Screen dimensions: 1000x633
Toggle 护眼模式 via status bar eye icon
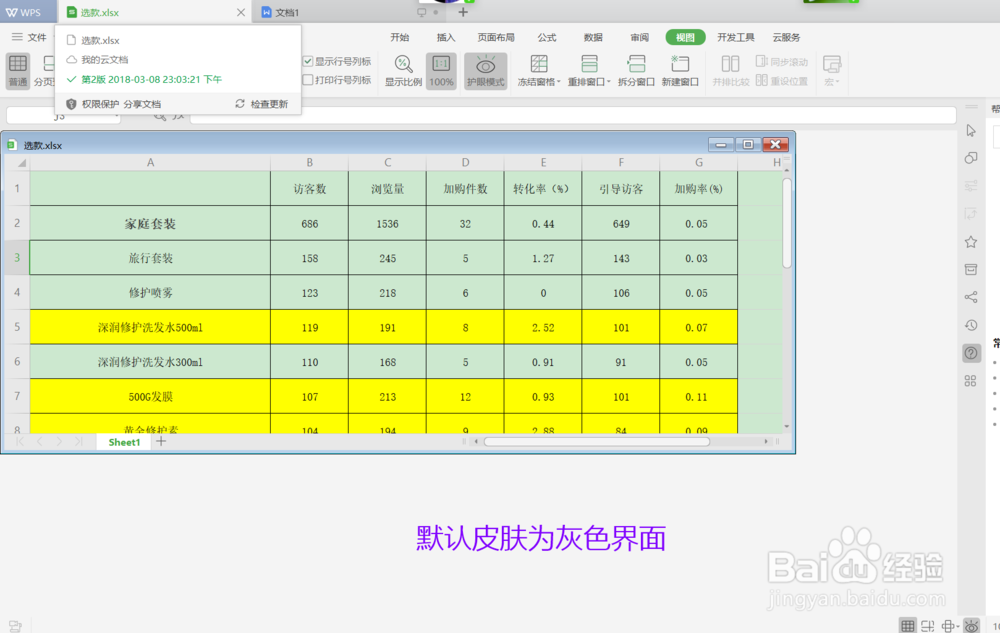tap(972, 624)
